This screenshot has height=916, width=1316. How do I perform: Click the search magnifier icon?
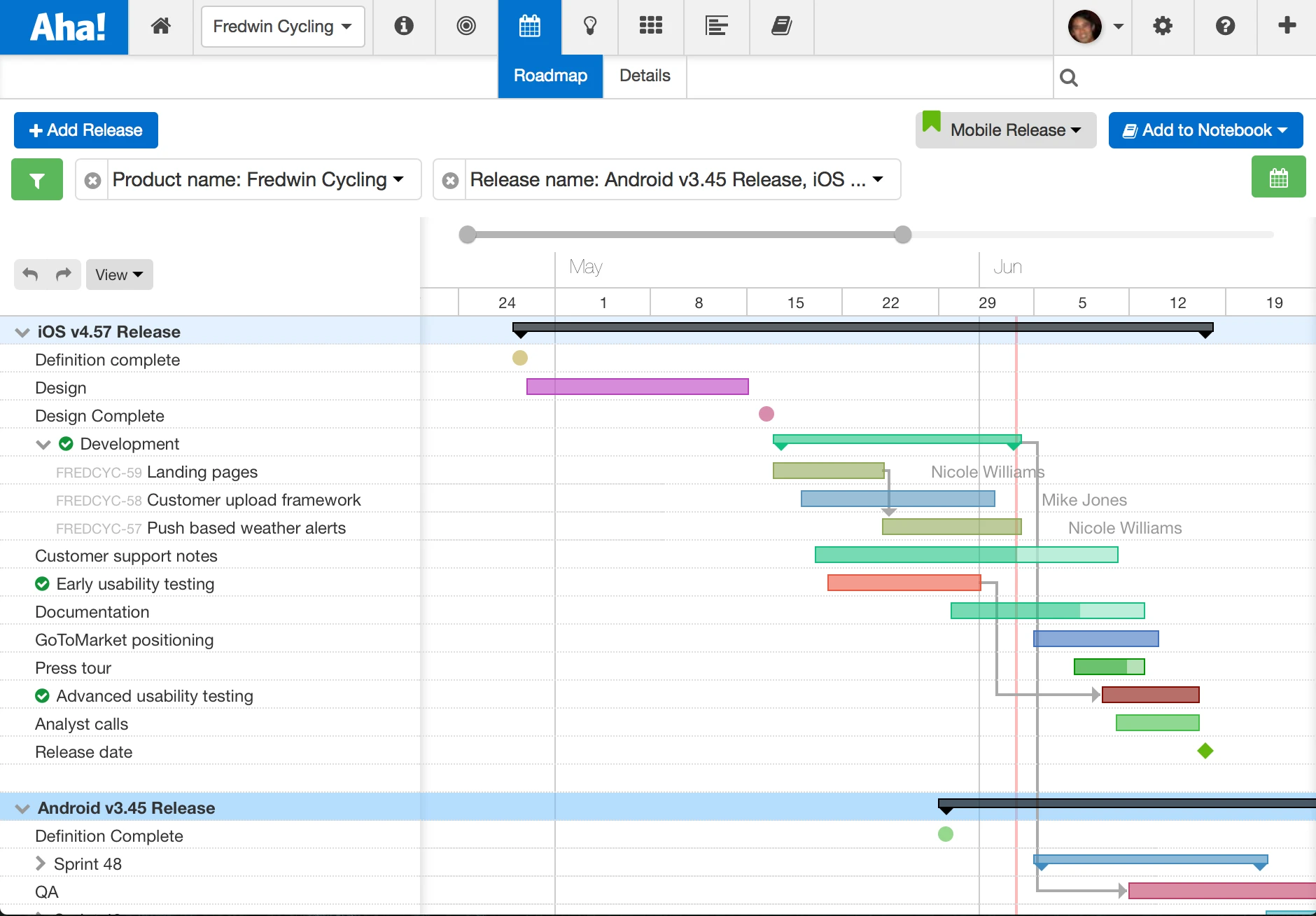click(x=1069, y=78)
